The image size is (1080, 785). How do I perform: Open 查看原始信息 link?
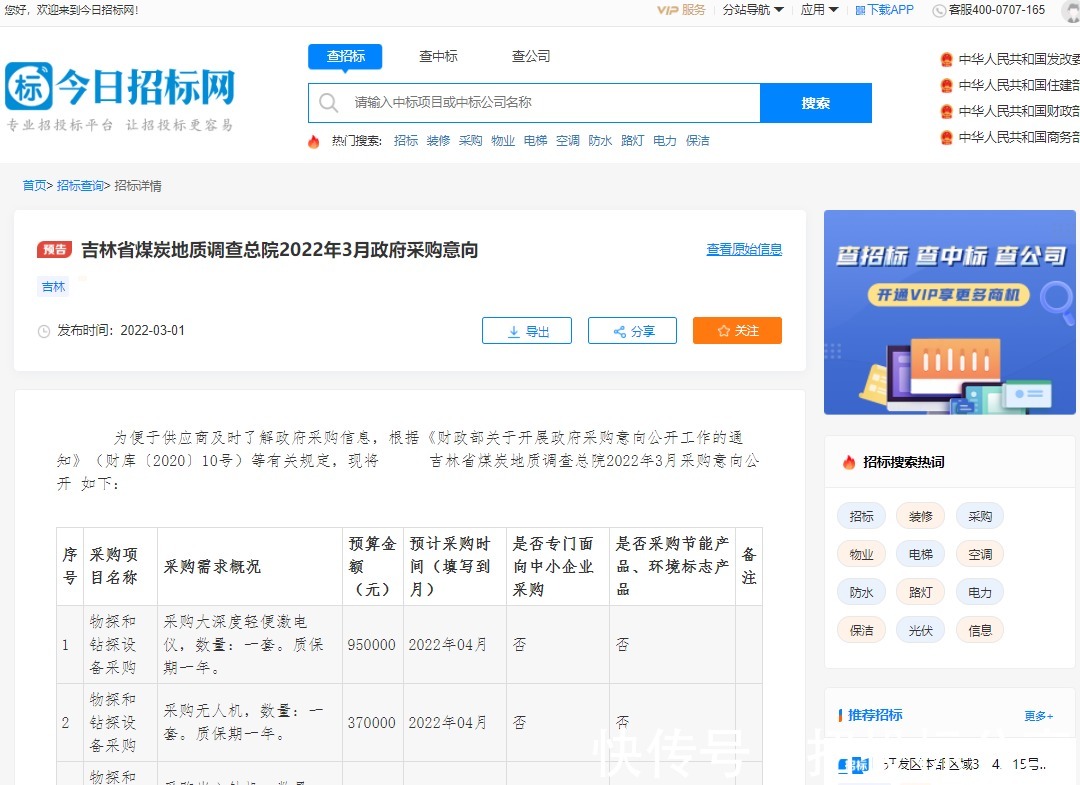[x=744, y=249]
